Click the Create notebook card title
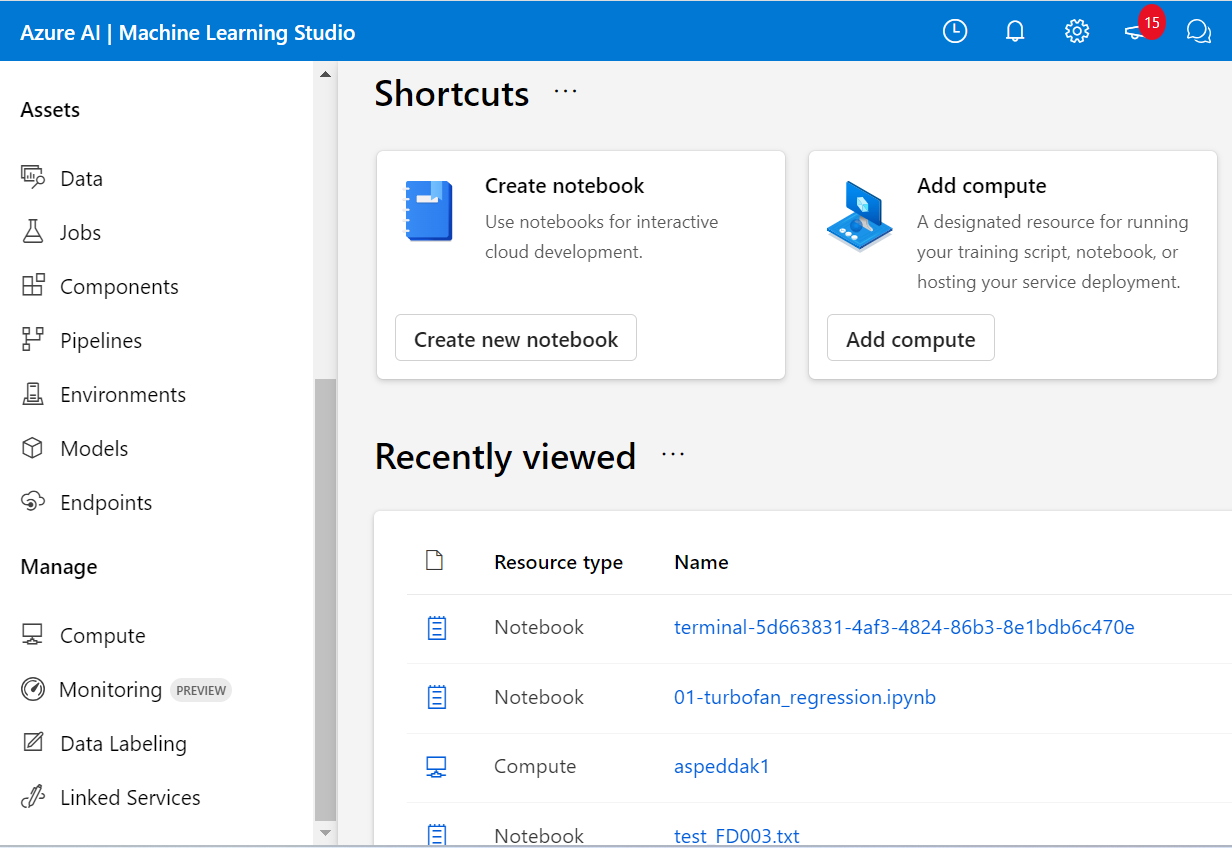Viewport: 1232px width, 848px height. (x=565, y=185)
